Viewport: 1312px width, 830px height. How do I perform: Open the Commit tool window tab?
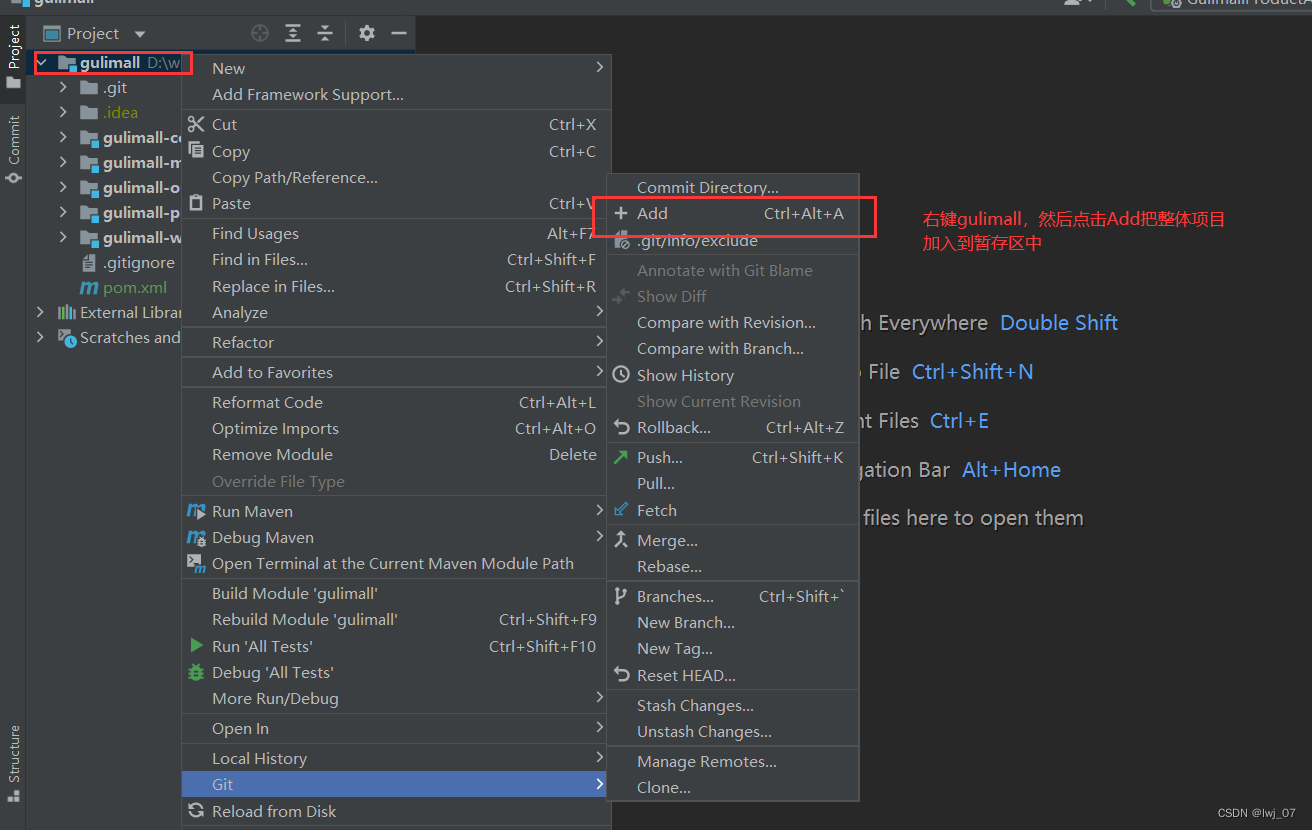[13, 150]
